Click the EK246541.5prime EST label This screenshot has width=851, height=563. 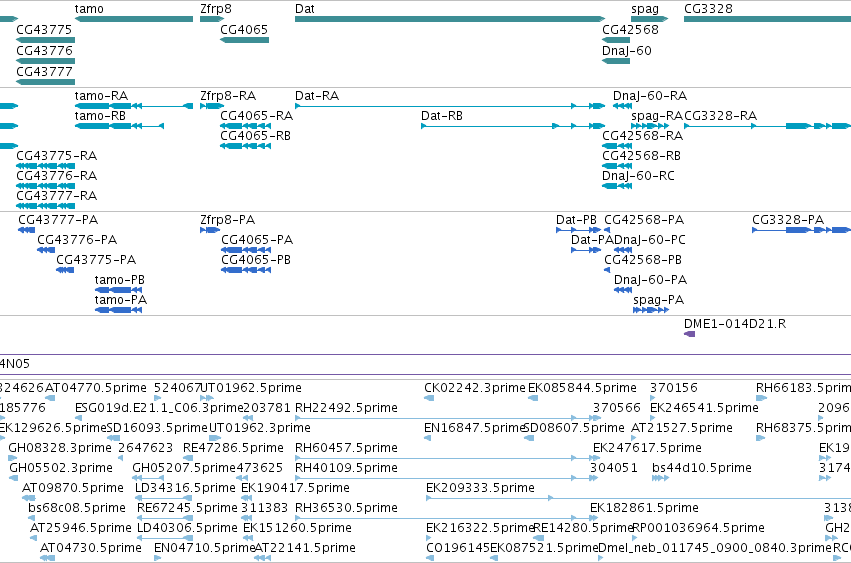tap(704, 408)
